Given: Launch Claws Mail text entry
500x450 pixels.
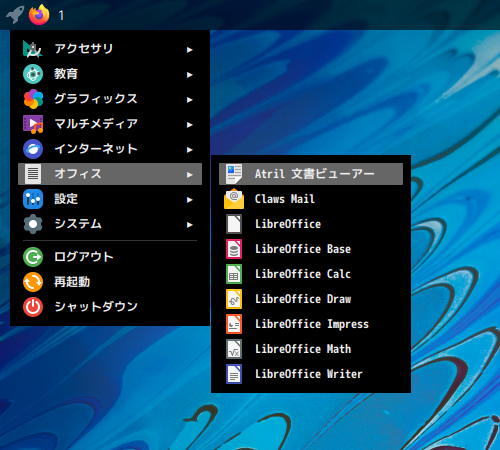Looking at the screenshot, I should click(285, 199).
